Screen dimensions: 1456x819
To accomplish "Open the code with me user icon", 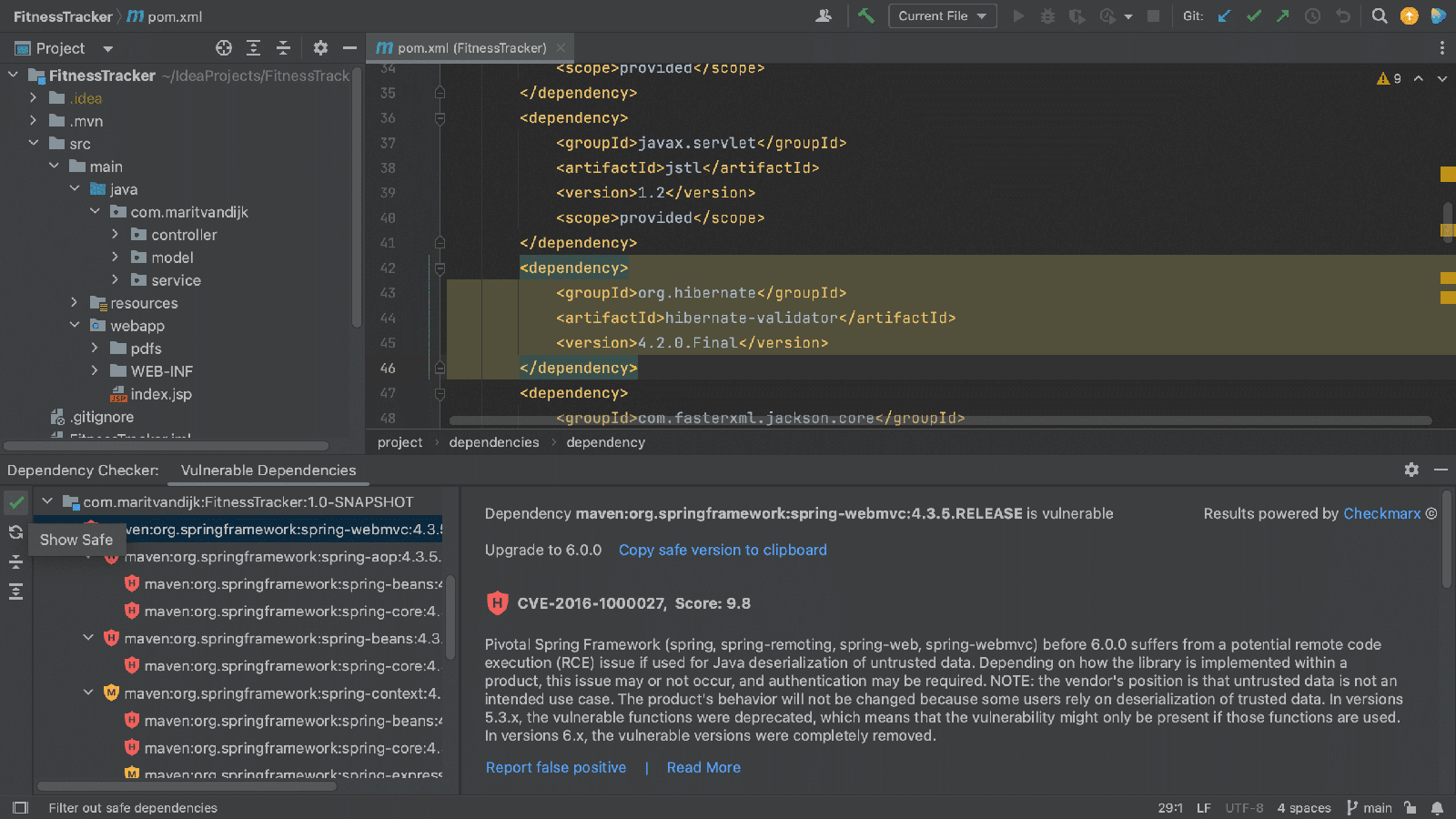I will click(824, 15).
